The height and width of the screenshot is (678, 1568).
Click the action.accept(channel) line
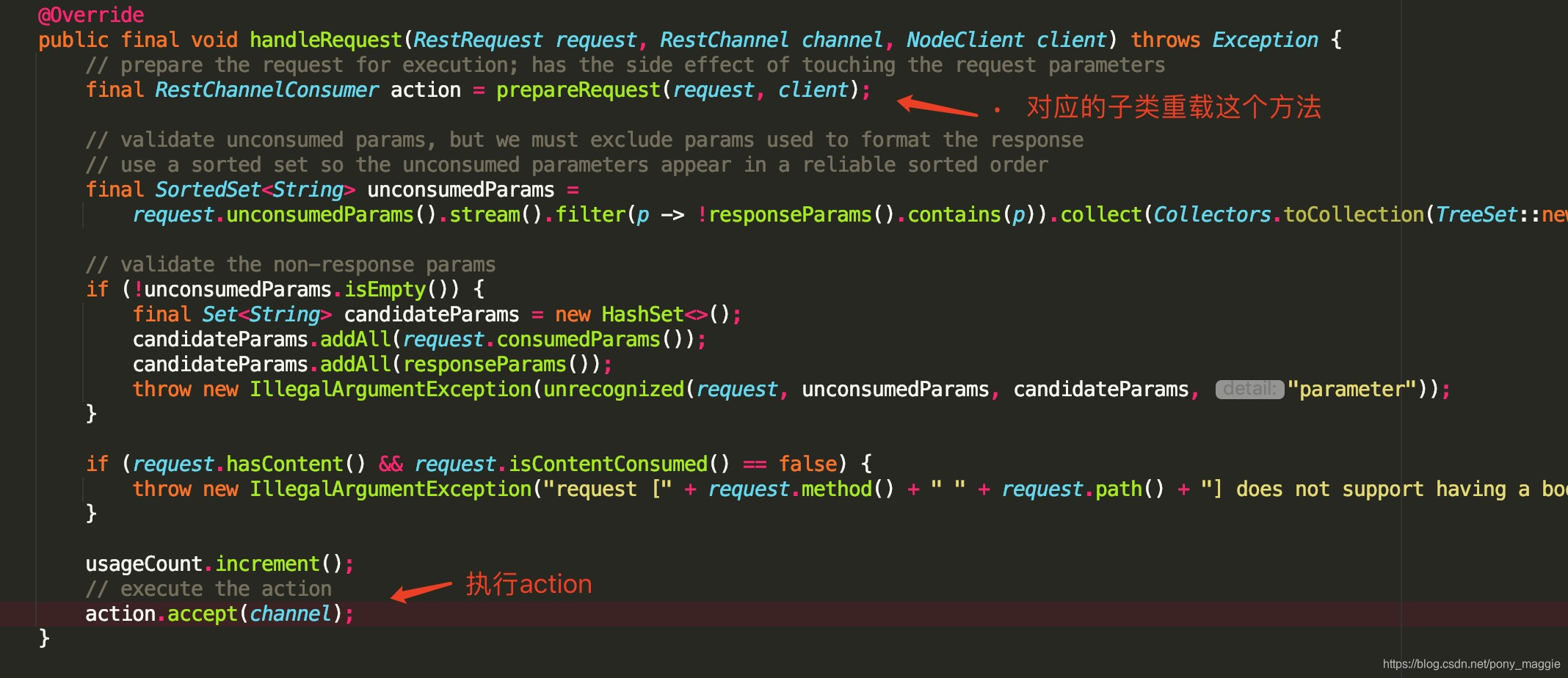point(220,613)
